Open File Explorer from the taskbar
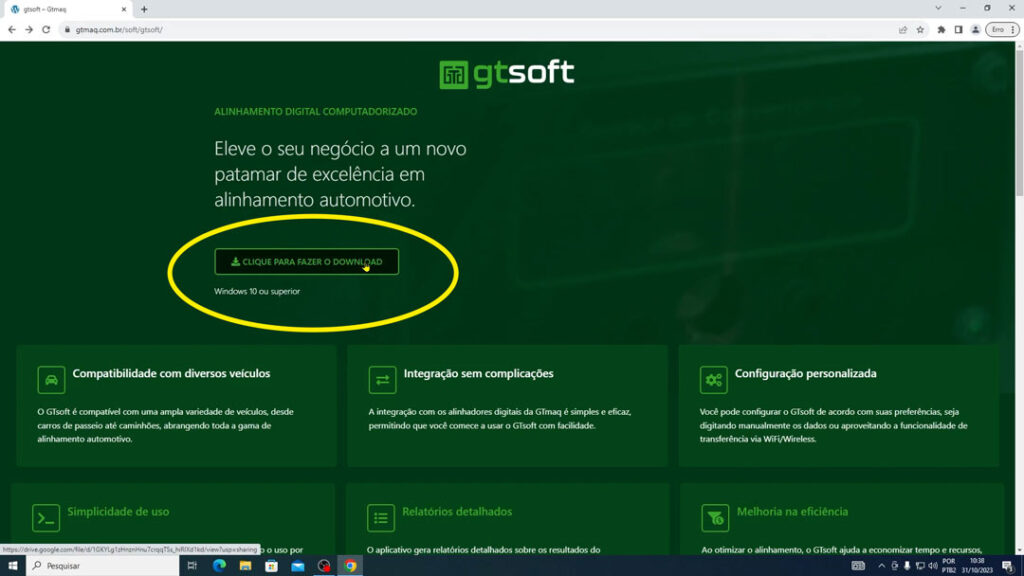The height and width of the screenshot is (576, 1024). tap(245, 566)
